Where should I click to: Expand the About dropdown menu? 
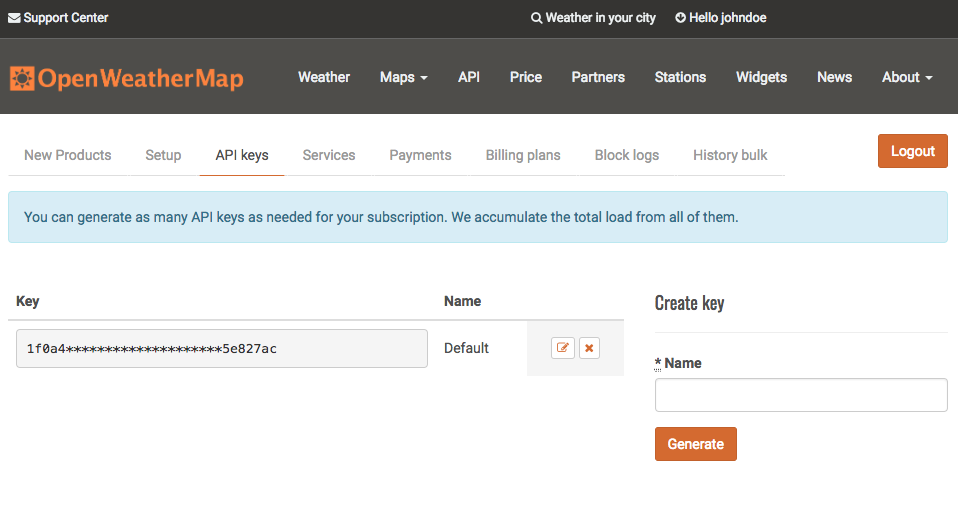point(906,77)
